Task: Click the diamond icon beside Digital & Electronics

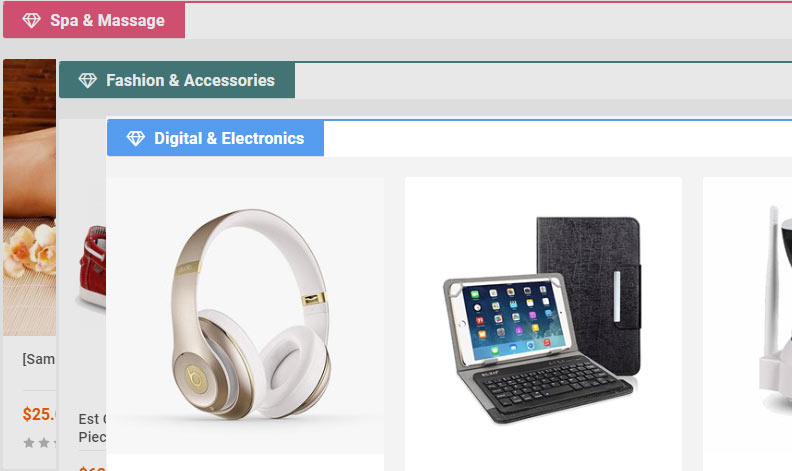Action: pos(135,138)
